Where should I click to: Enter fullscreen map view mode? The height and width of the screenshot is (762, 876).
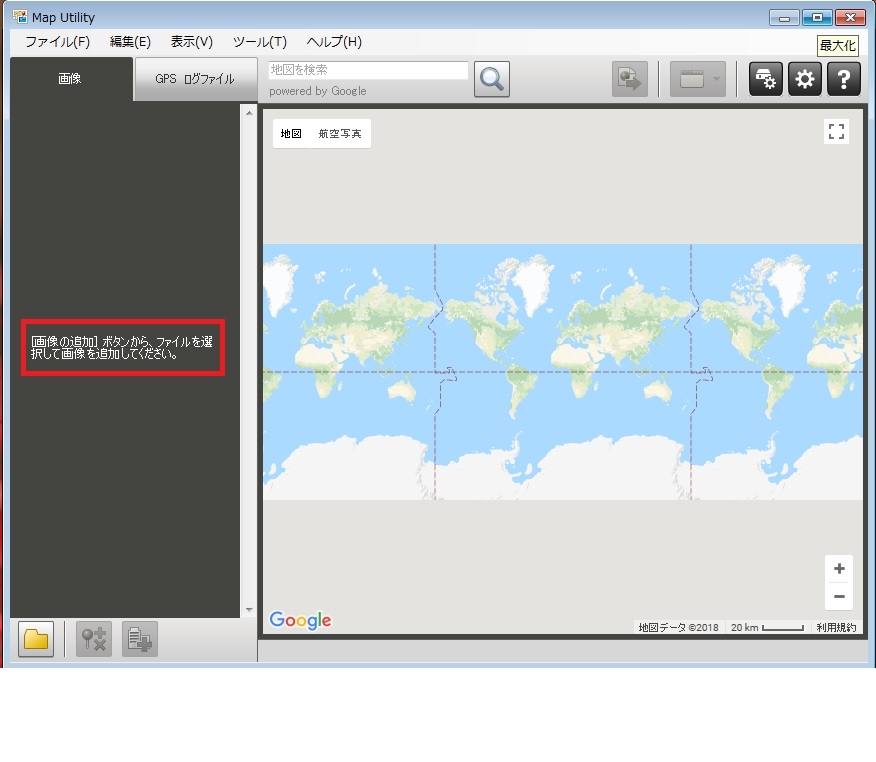coord(836,131)
